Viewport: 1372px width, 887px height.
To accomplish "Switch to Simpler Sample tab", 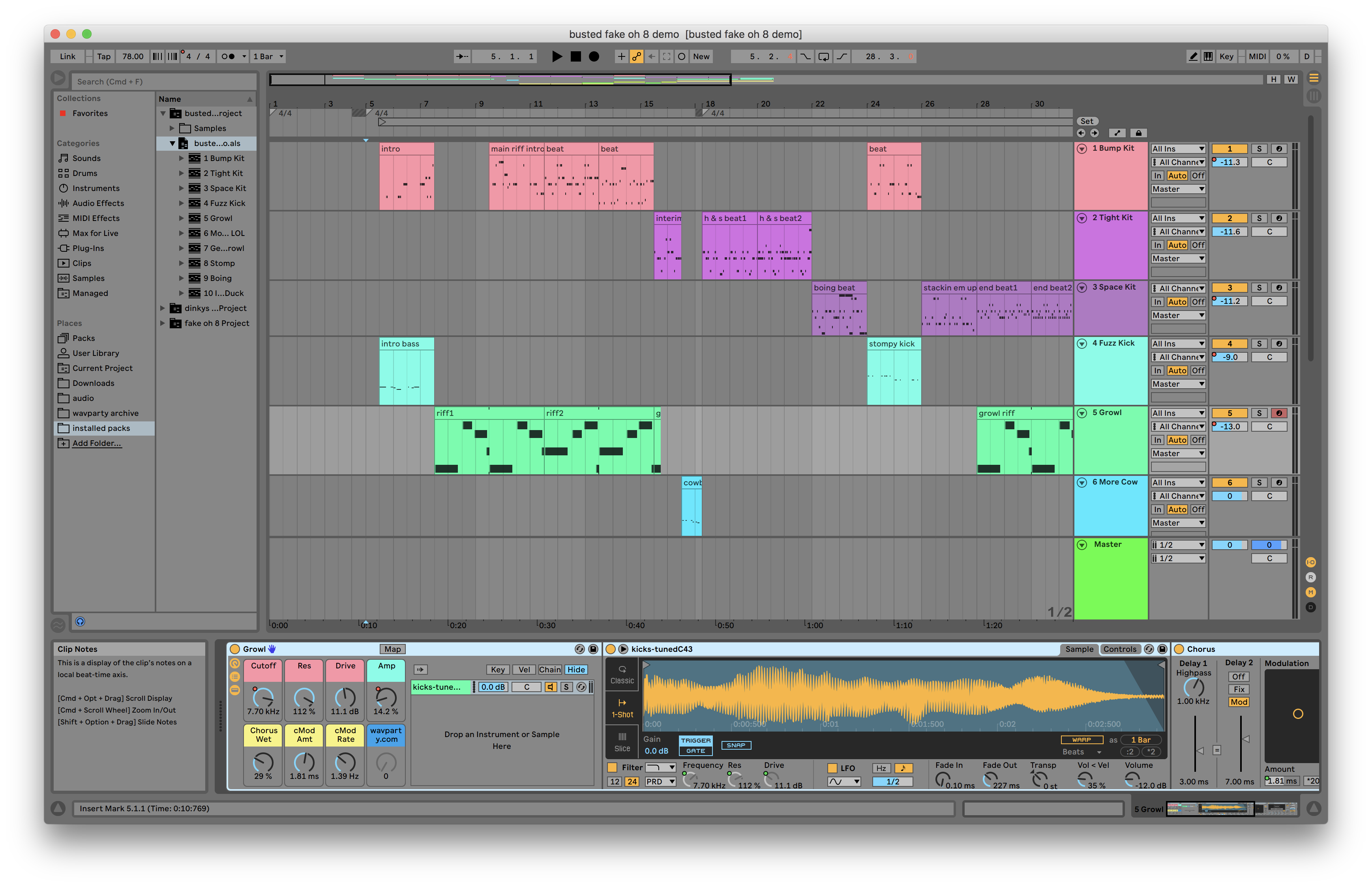I will pos(1079,649).
